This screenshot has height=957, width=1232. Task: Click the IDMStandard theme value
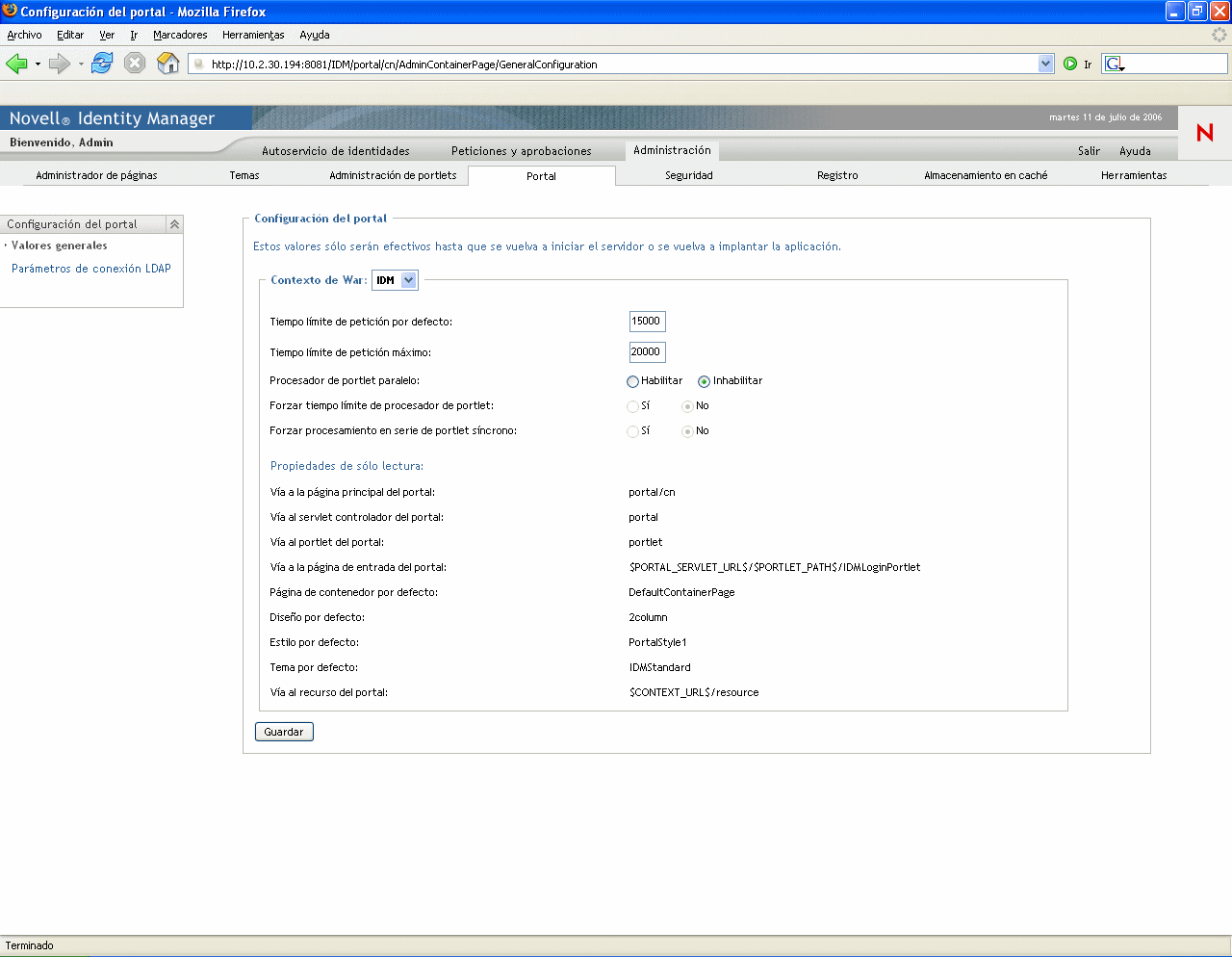[659, 667]
